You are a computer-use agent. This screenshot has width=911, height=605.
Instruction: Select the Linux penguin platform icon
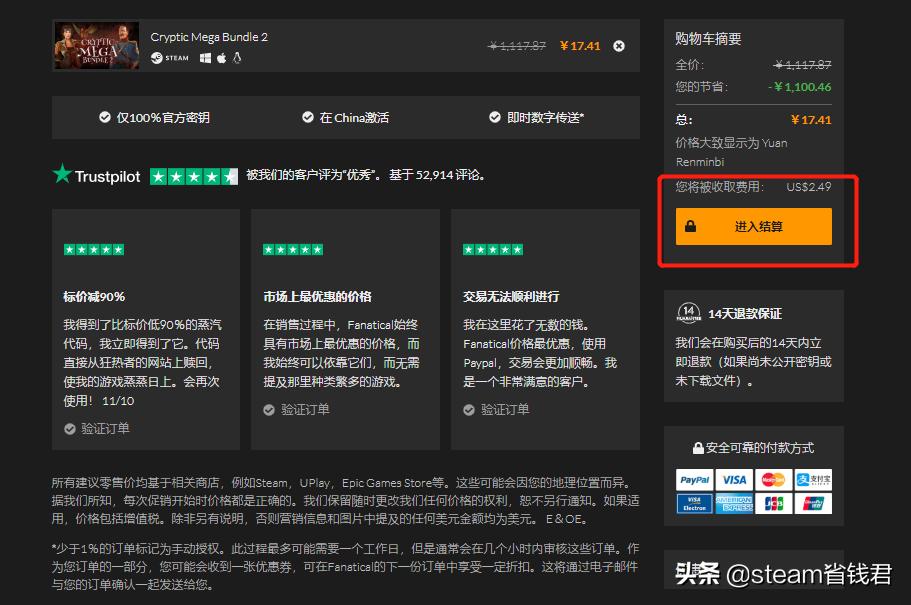(x=237, y=58)
